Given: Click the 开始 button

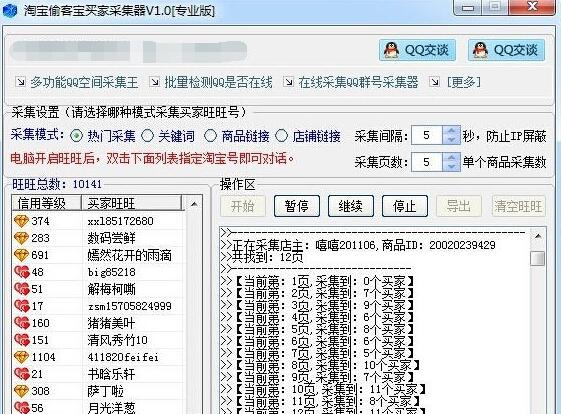Looking at the screenshot, I should (243, 206).
